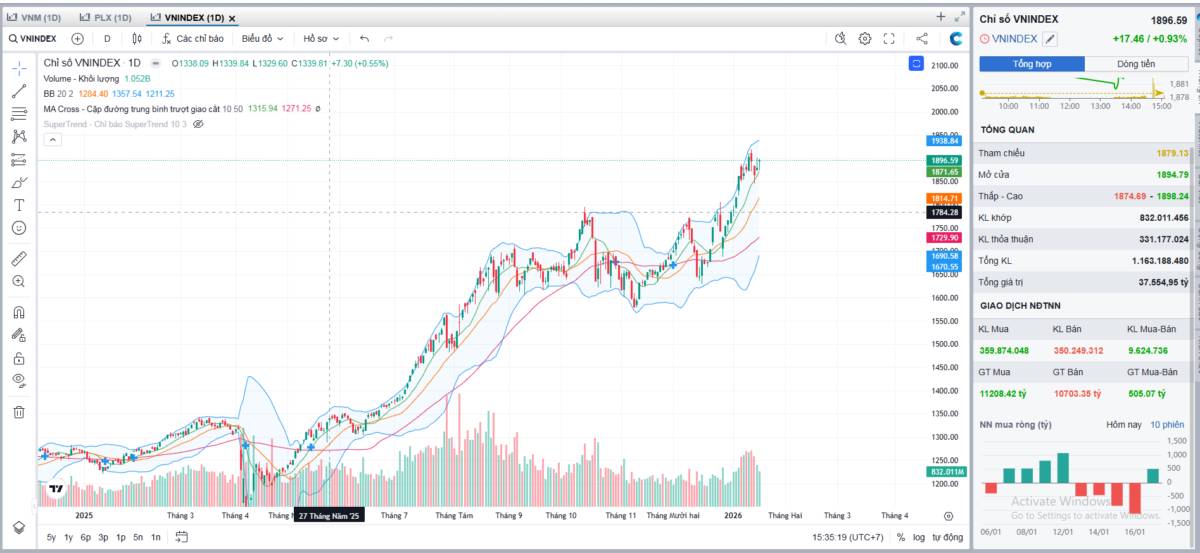Screen dimensions: 1200x553
Task: Open Các chỉ báo indicators
Action: (192, 38)
